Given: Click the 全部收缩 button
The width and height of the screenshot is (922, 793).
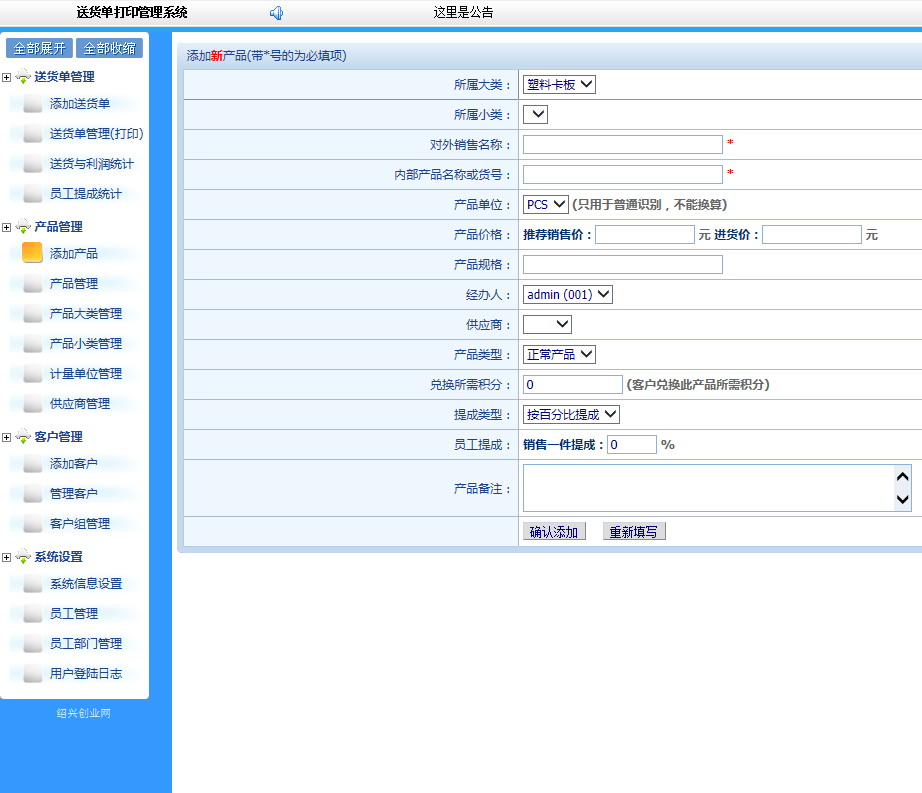Looking at the screenshot, I should tap(109, 48).
